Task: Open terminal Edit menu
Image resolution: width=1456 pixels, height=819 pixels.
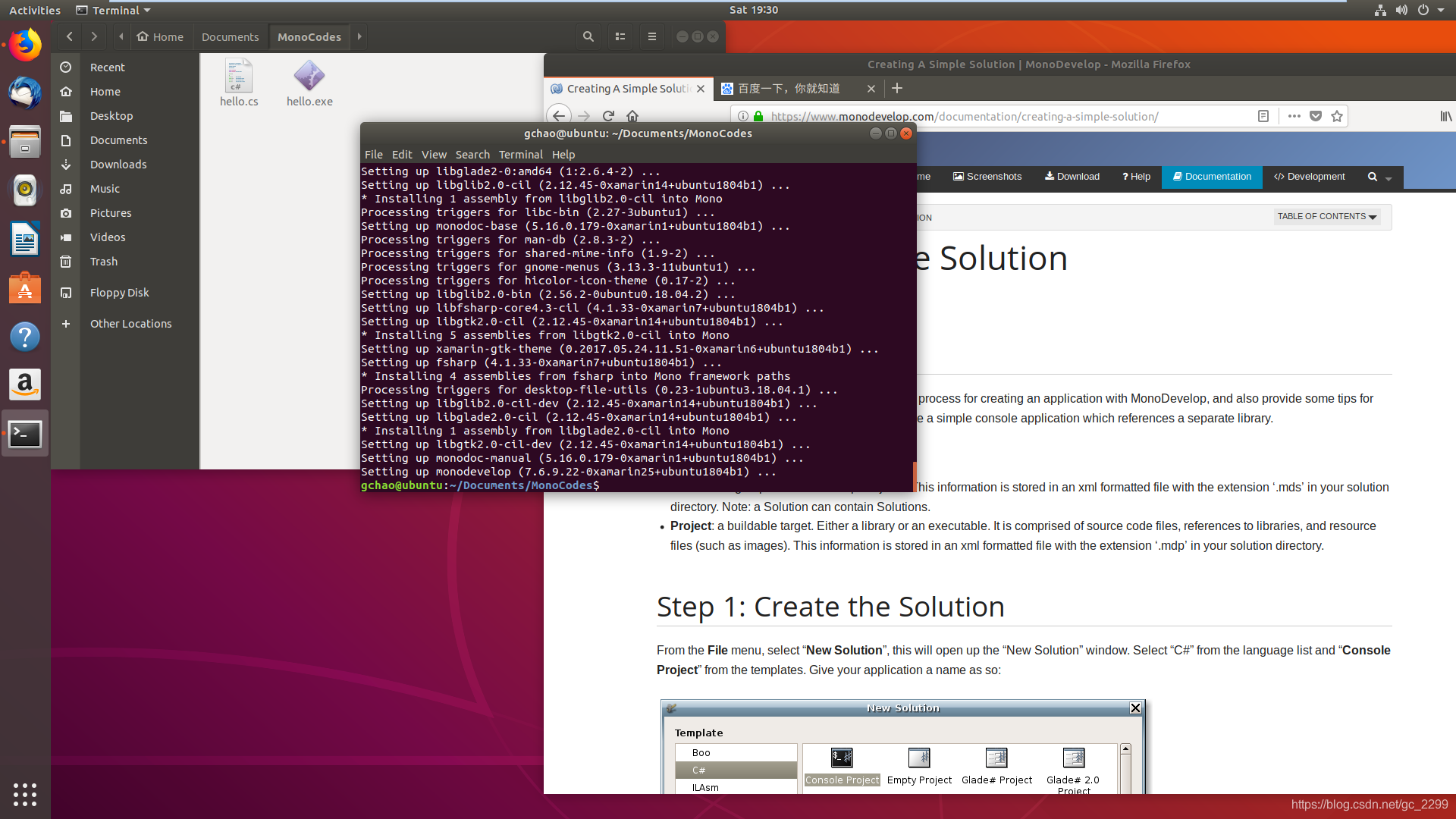Action: 401,154
